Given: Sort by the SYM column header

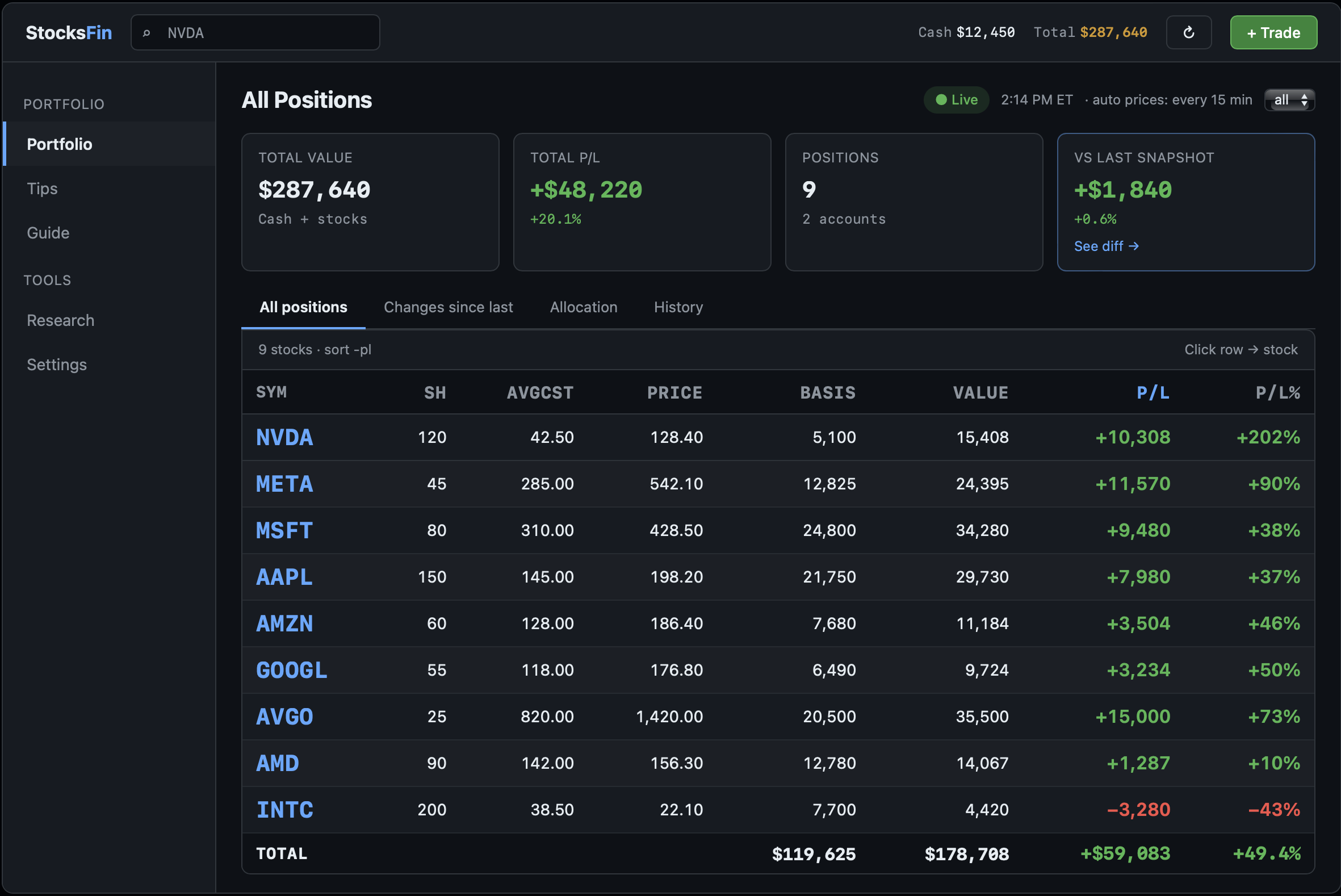Looking at the screenshot, I should (271, 392).
